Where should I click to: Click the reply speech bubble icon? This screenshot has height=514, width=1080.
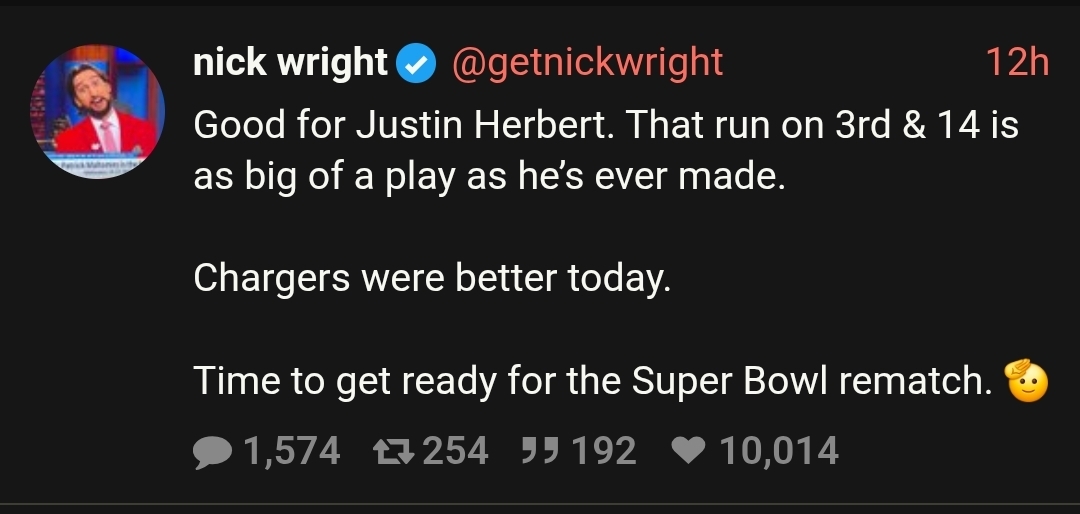coord(212,451)
